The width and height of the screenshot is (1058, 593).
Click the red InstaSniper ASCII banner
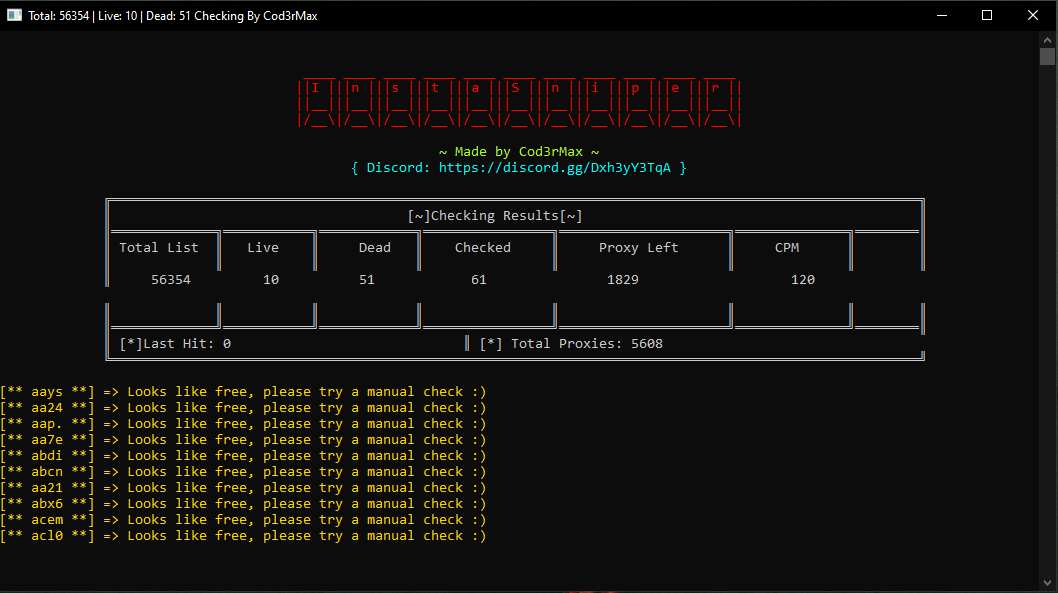point(520,103)
